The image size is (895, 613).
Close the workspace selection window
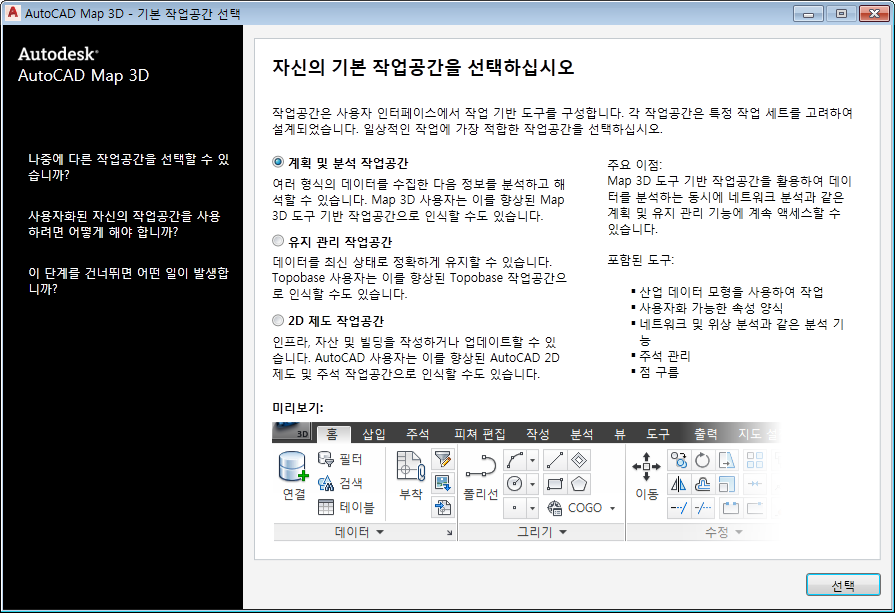coord(874,14)
